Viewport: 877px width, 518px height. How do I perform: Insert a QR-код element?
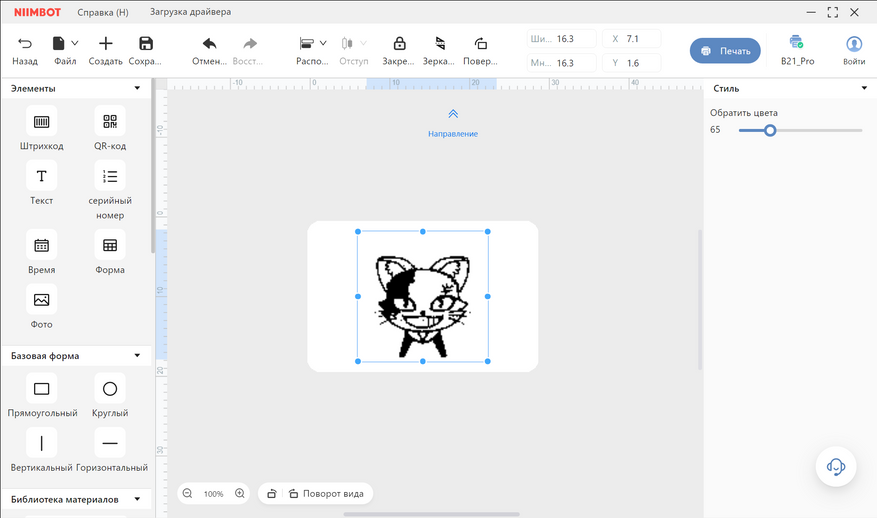[x=110, y=121]
